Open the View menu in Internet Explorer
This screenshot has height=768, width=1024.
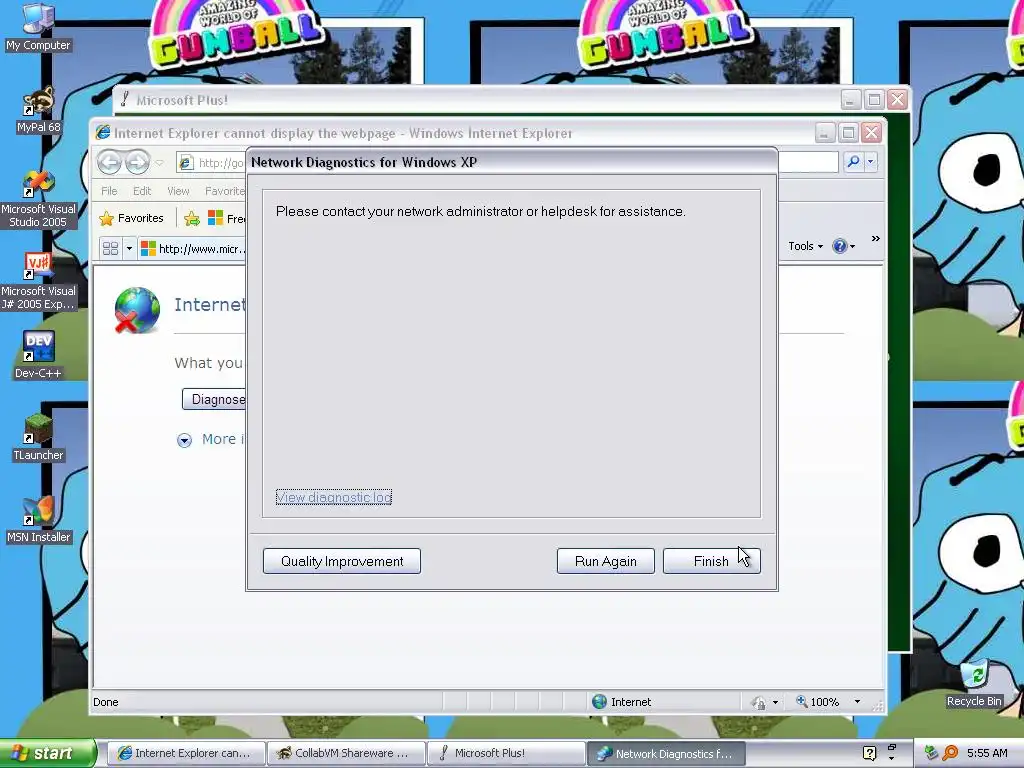(178, 191)
